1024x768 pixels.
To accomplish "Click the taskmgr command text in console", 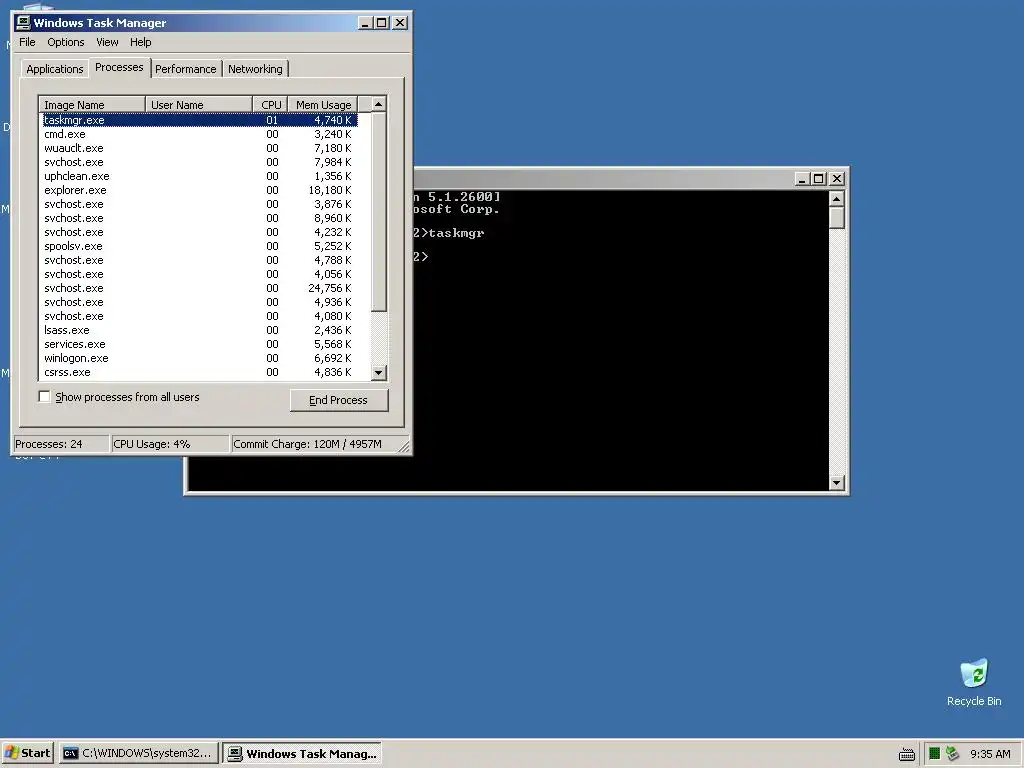I will tap(456, 233).
